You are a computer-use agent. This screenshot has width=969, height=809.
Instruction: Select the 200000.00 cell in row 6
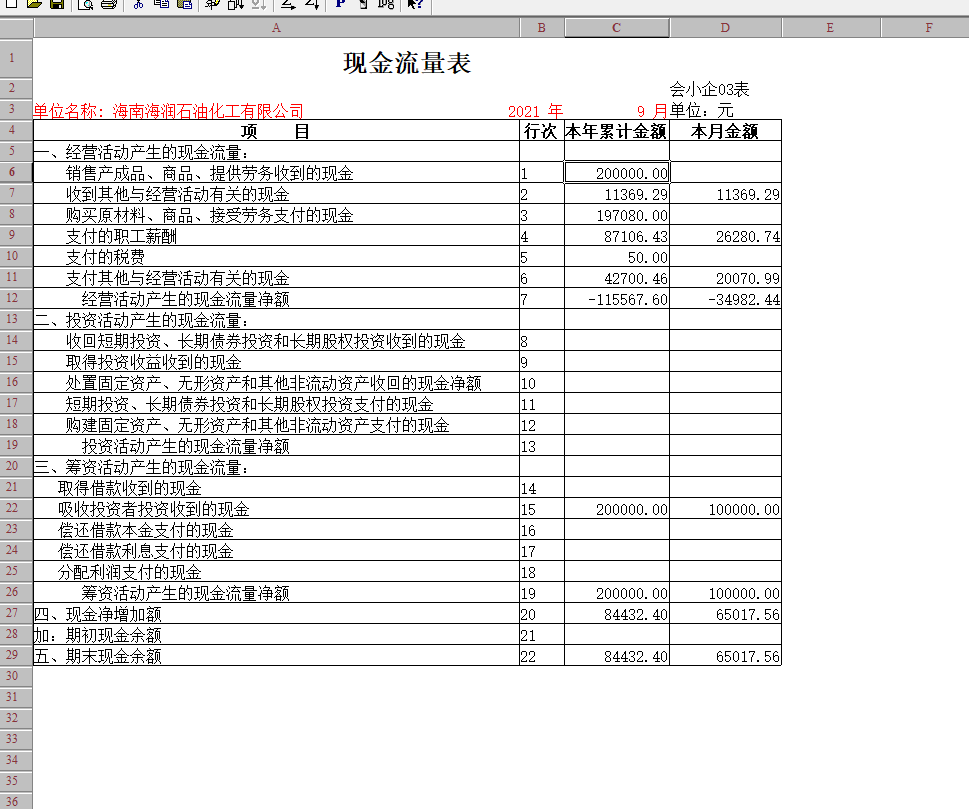tap(617, 173)
